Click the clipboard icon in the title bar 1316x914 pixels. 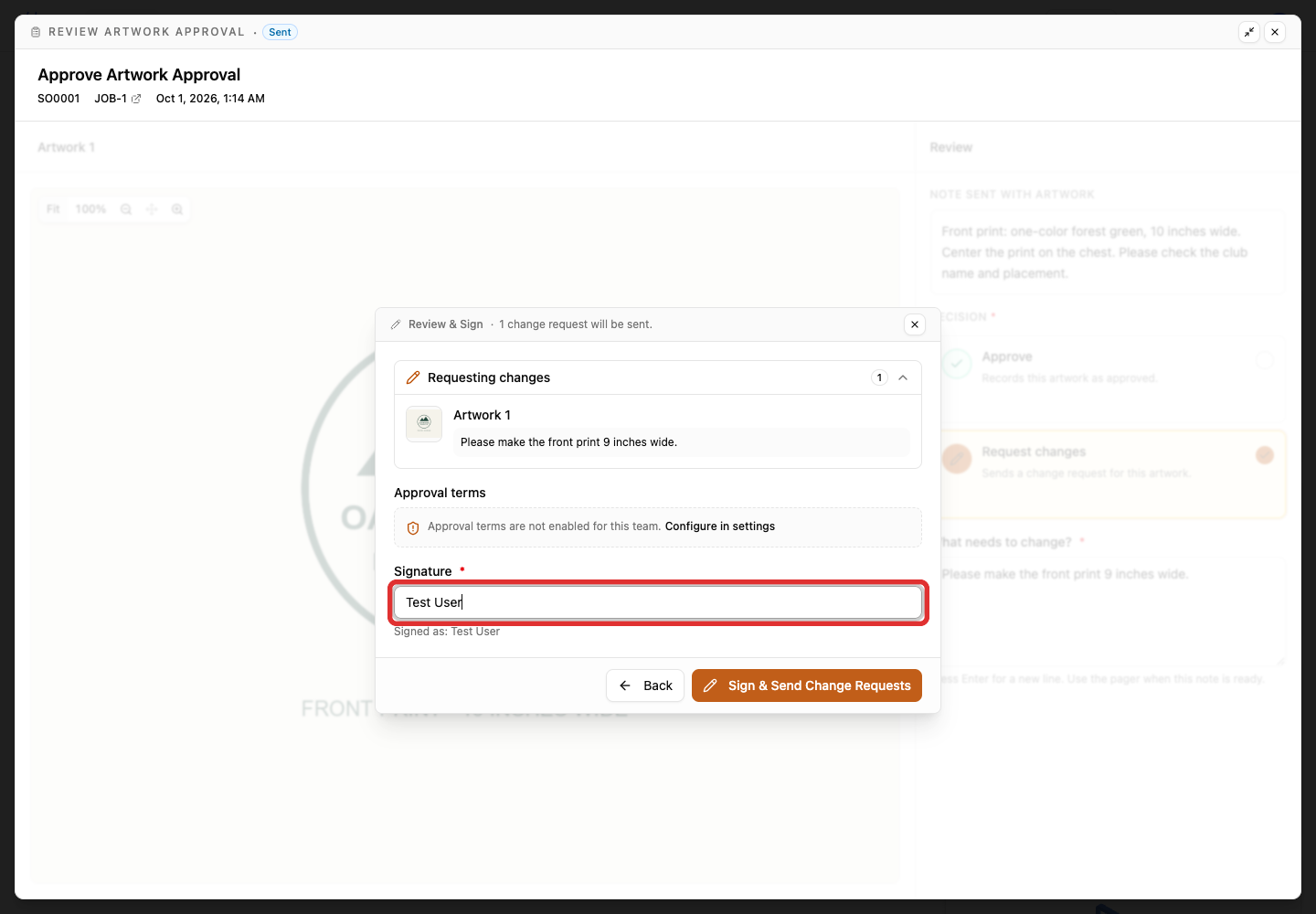click(36, 32)
